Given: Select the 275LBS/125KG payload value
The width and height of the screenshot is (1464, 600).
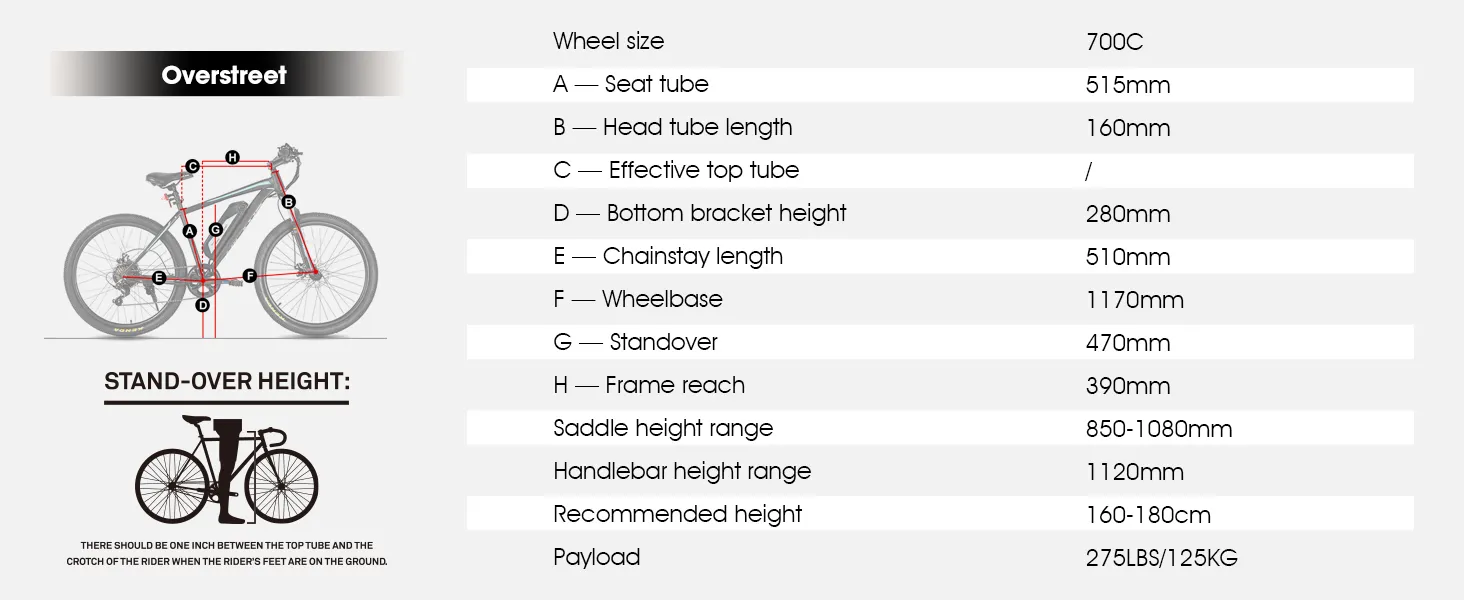Looking at the screenshot, I should point(1161,558).
